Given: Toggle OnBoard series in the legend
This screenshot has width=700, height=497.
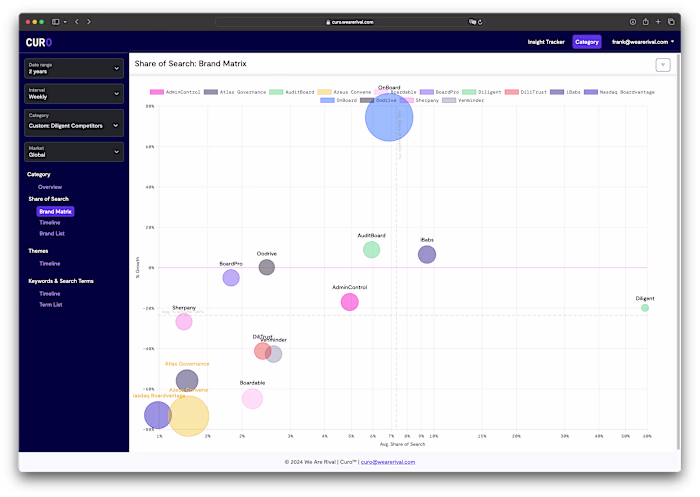Looking at the screenshot, I should 338,100.
